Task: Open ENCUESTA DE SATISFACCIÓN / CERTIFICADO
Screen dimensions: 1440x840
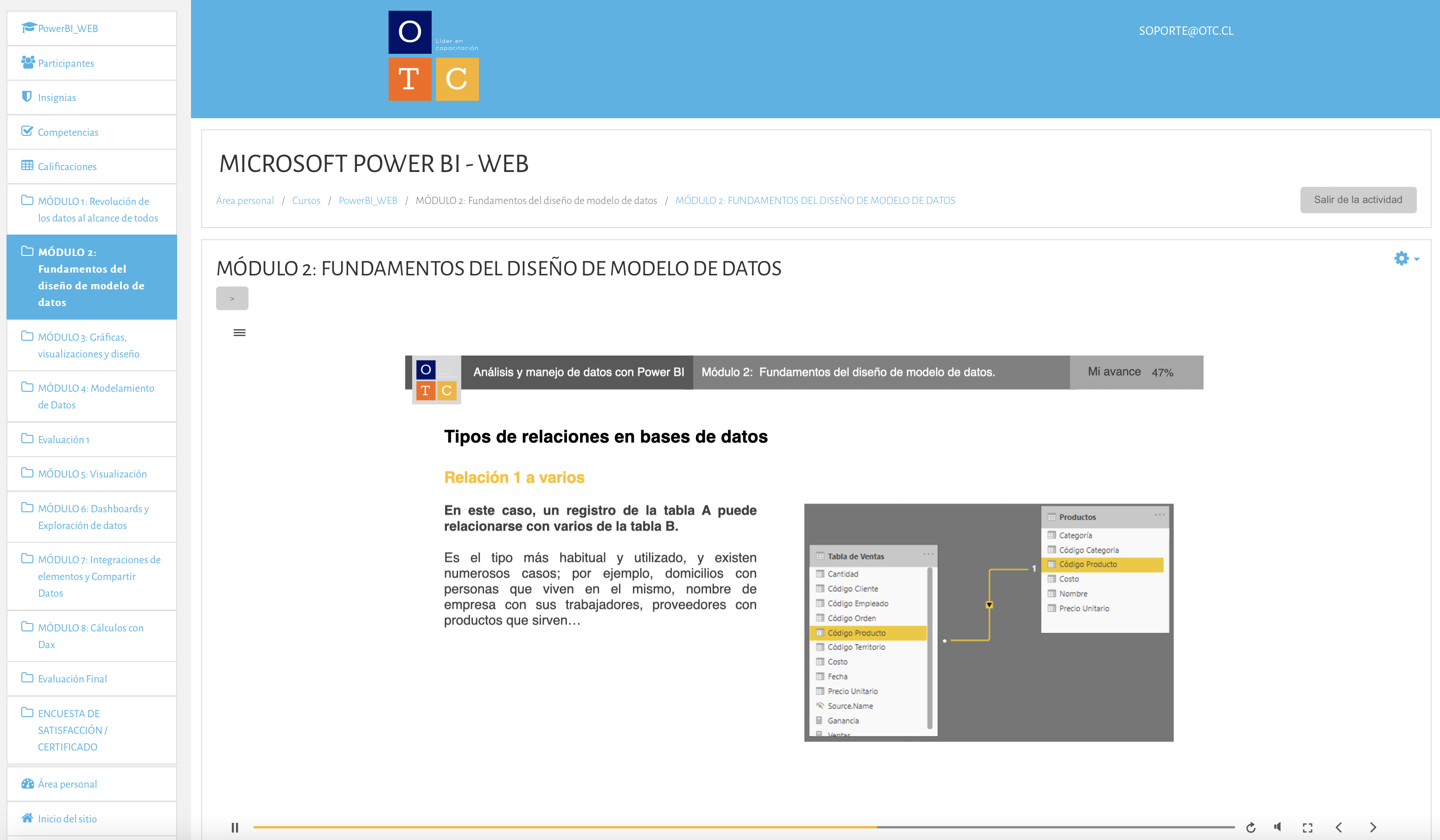Action: point(91,730)
